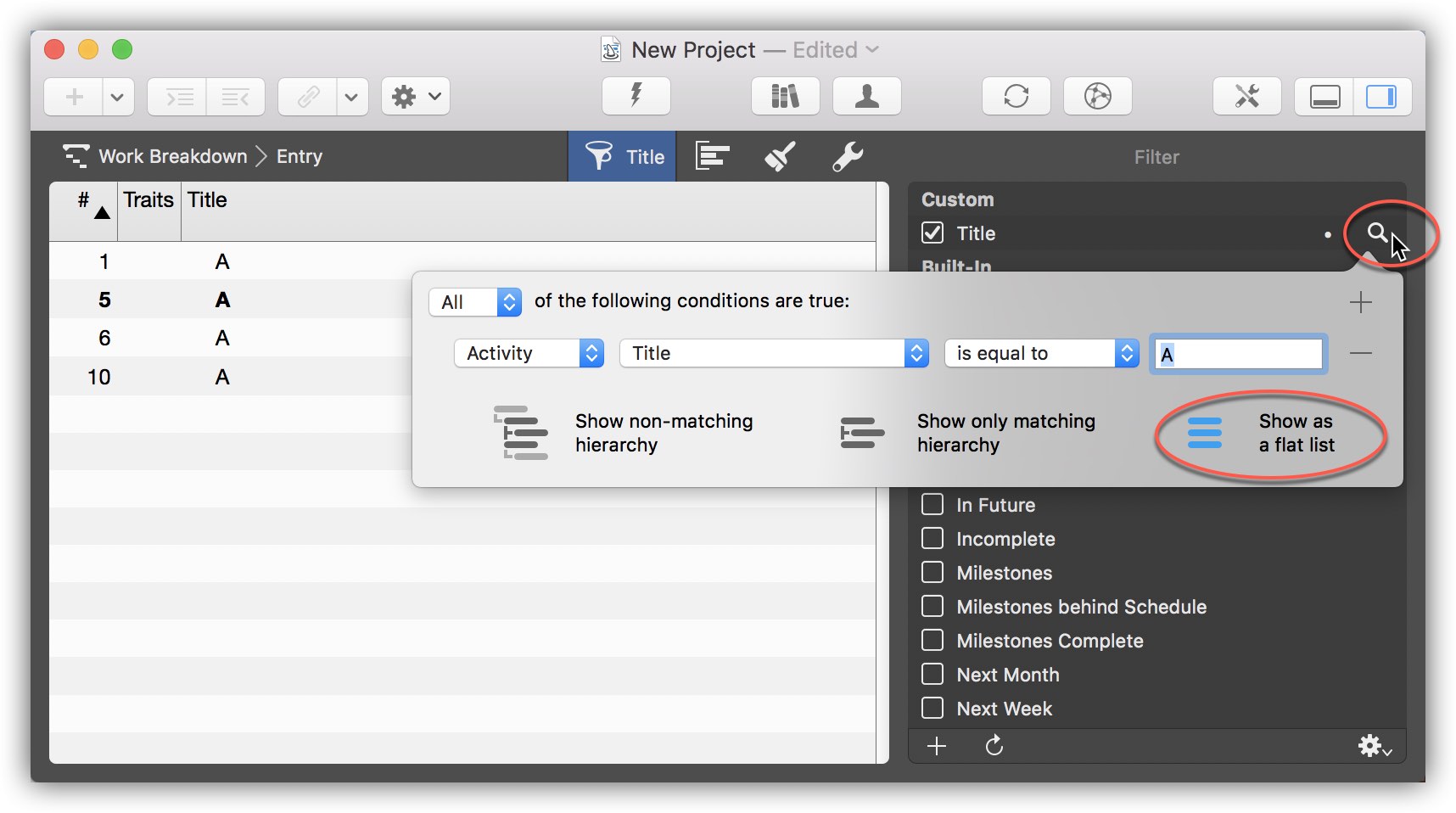Click the lightning bolt Catch Up toolbar icon
The height and width of the screenshot is (813, 1456).
tap(635, 96)
